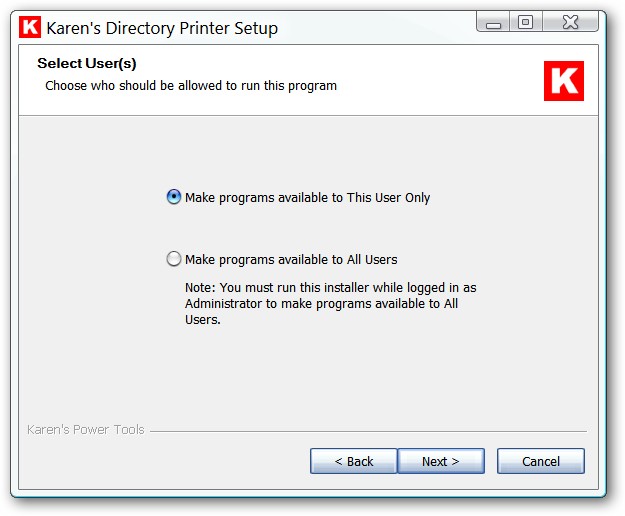Maximize the setup window

[x=525, y=22]
